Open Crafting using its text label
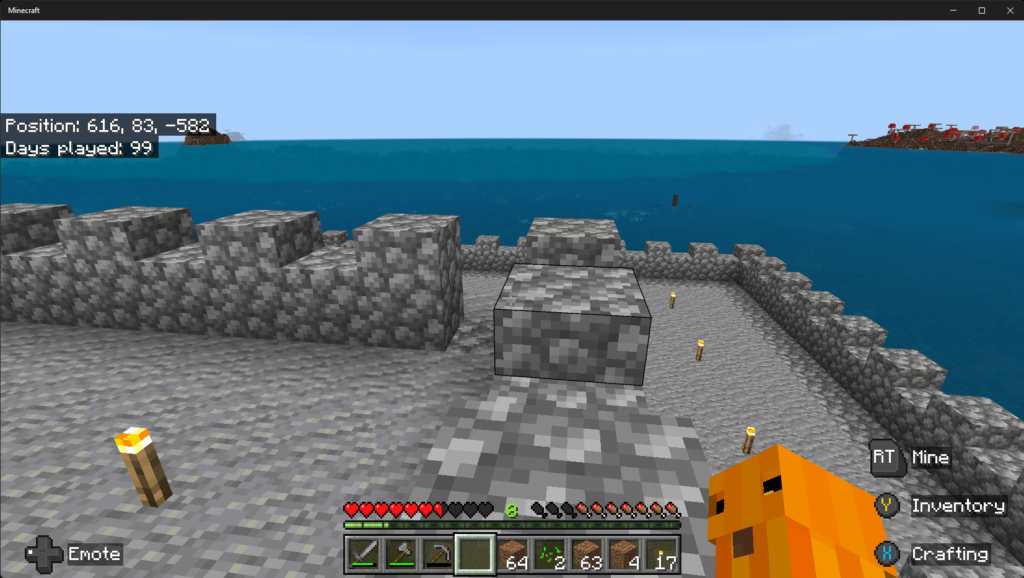1024x578 pixels. pos(949,553)
